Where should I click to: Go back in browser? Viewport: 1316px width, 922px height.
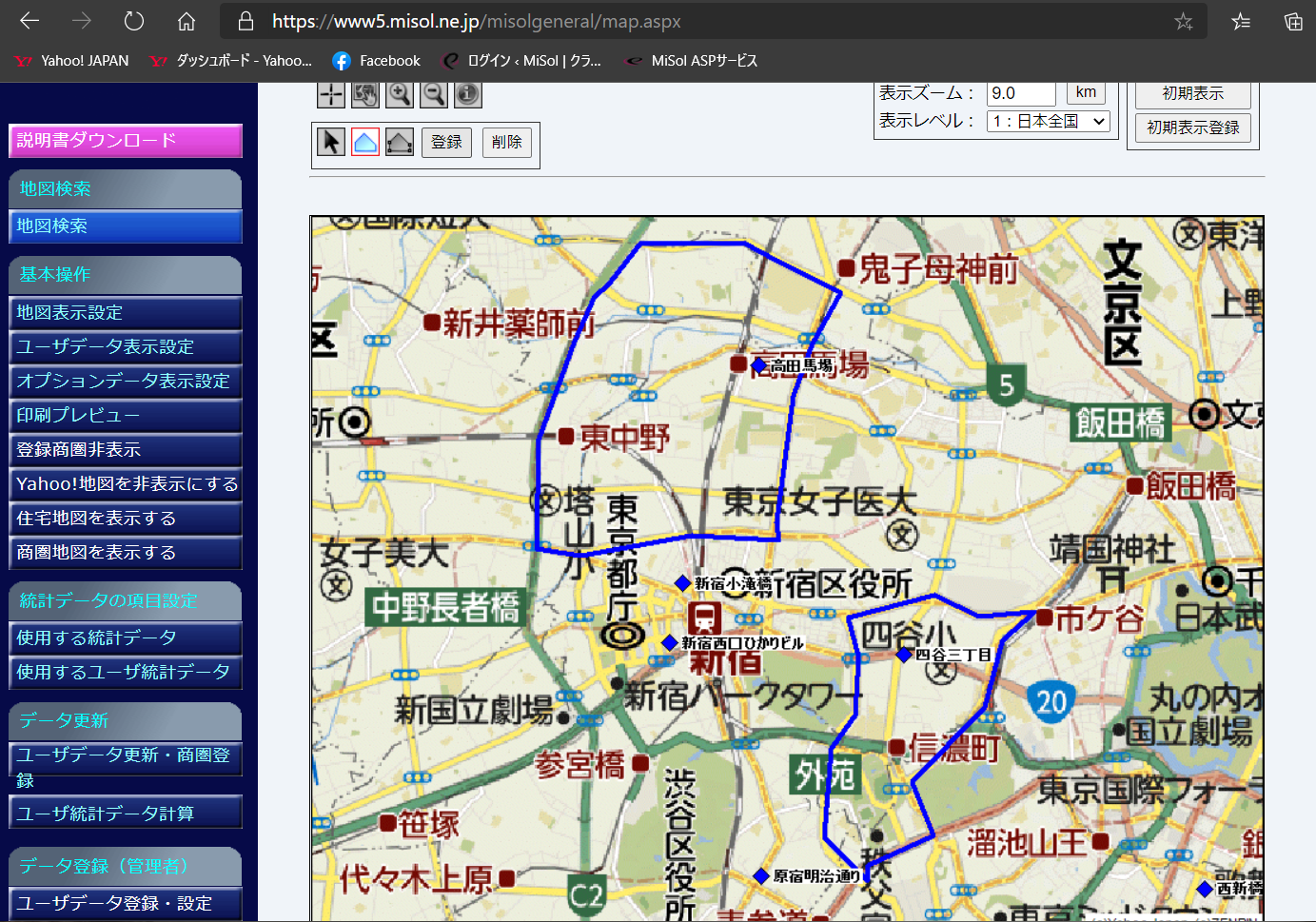click(29, 21)
